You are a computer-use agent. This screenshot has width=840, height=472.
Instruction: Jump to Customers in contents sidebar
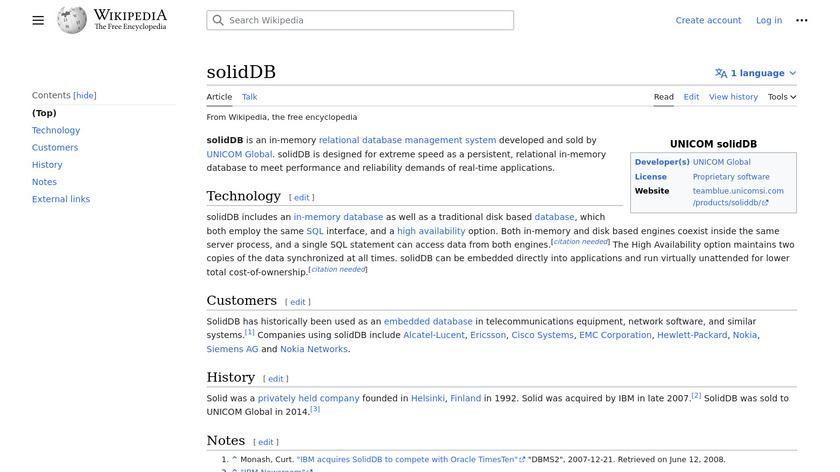[x=55, y=147]
